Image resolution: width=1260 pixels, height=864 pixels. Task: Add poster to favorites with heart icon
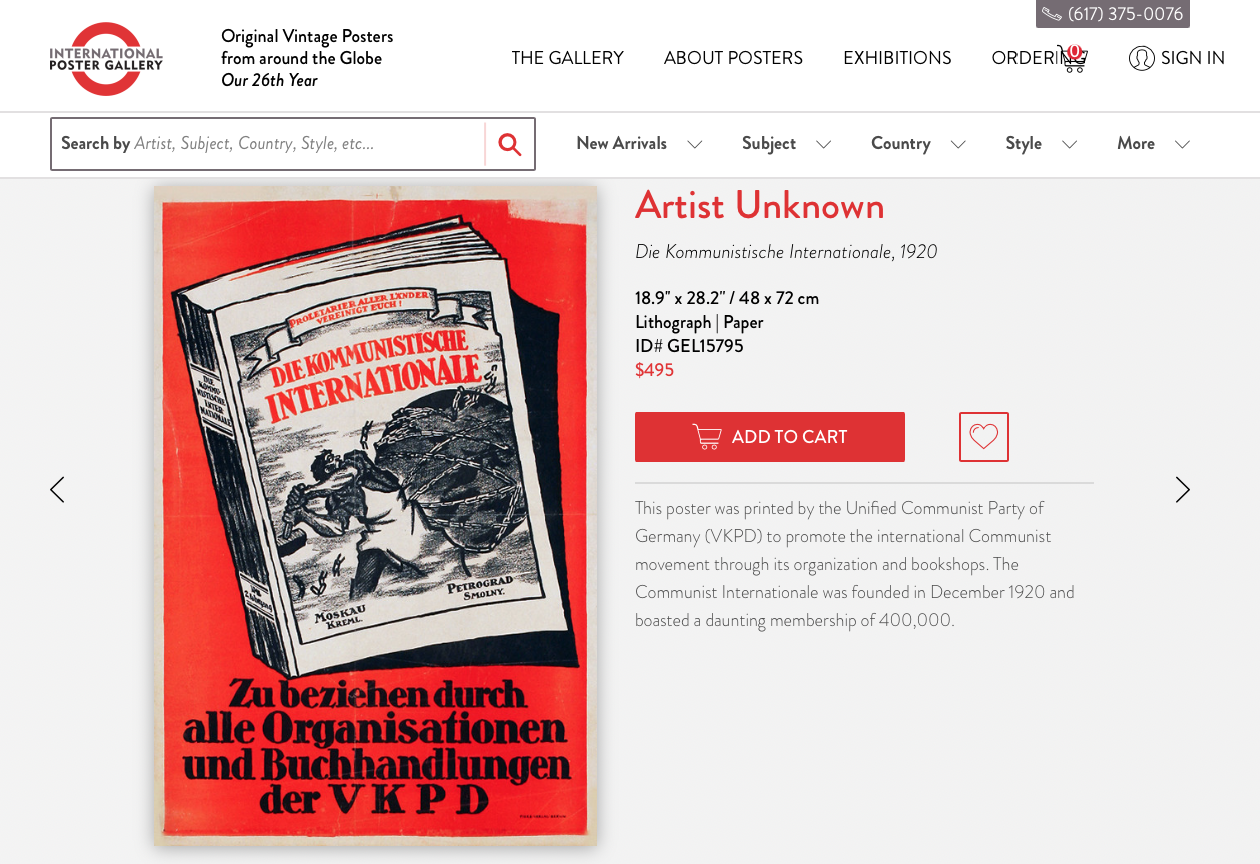coord(984,437)
